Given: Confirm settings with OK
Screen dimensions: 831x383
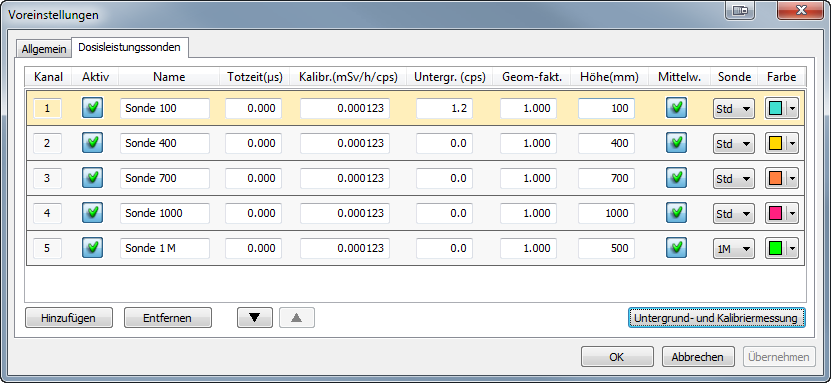Looking at the screenshot, I should [x=617, y=357].
